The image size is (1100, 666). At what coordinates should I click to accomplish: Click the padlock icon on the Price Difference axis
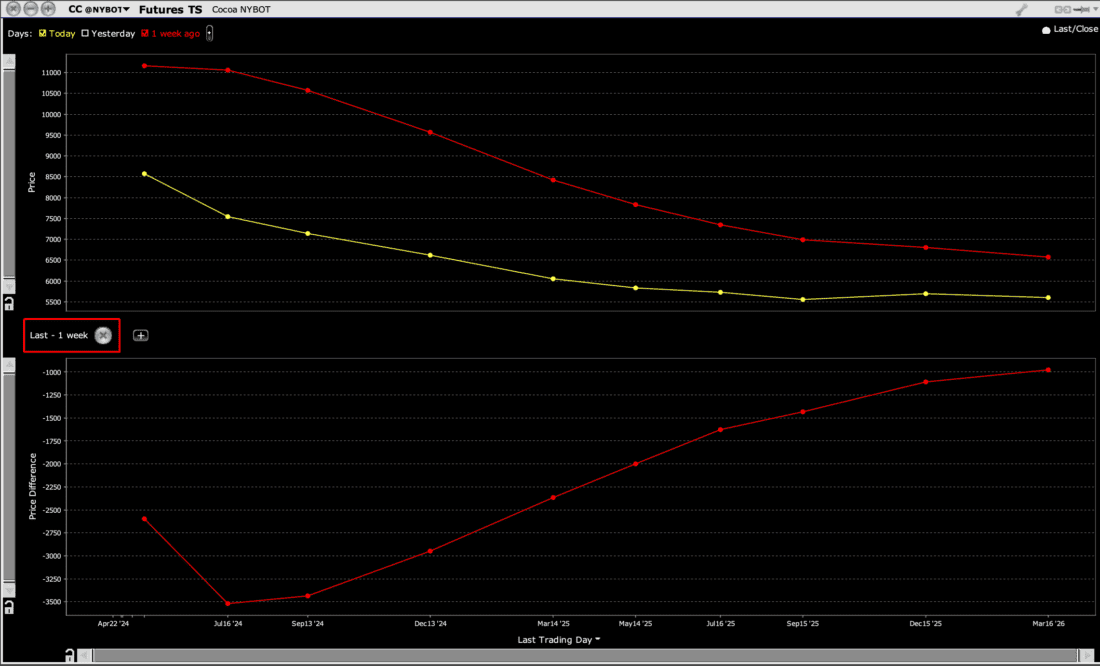point(9,605)
